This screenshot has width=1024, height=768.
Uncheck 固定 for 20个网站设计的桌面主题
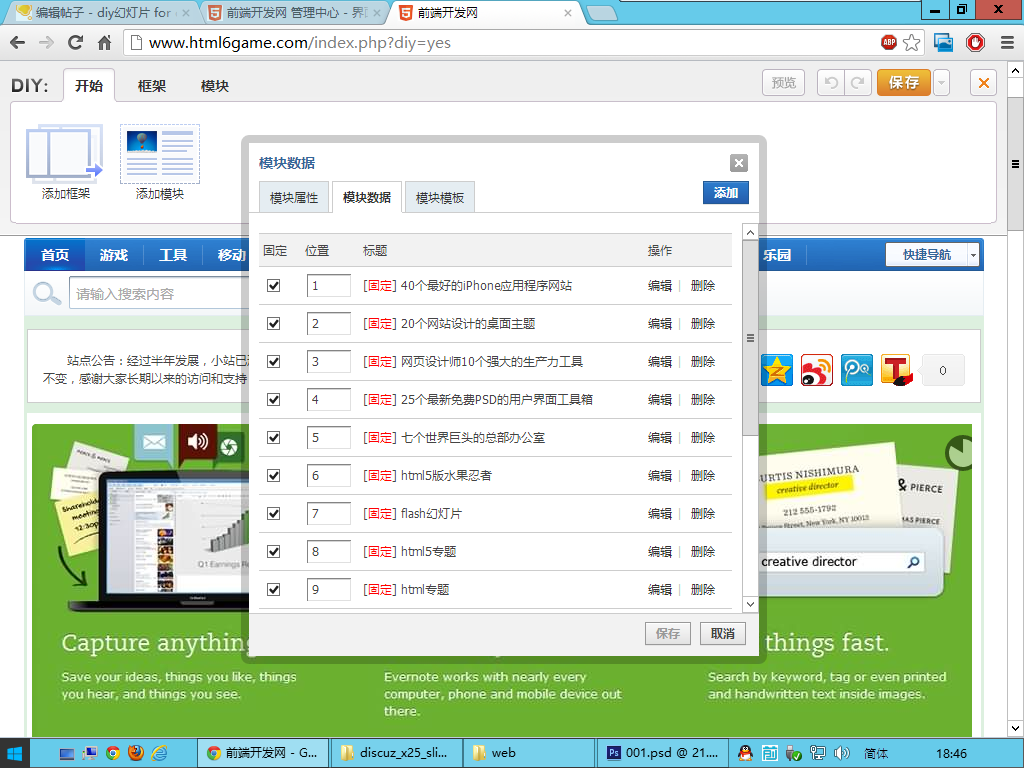tap(274, 323)
